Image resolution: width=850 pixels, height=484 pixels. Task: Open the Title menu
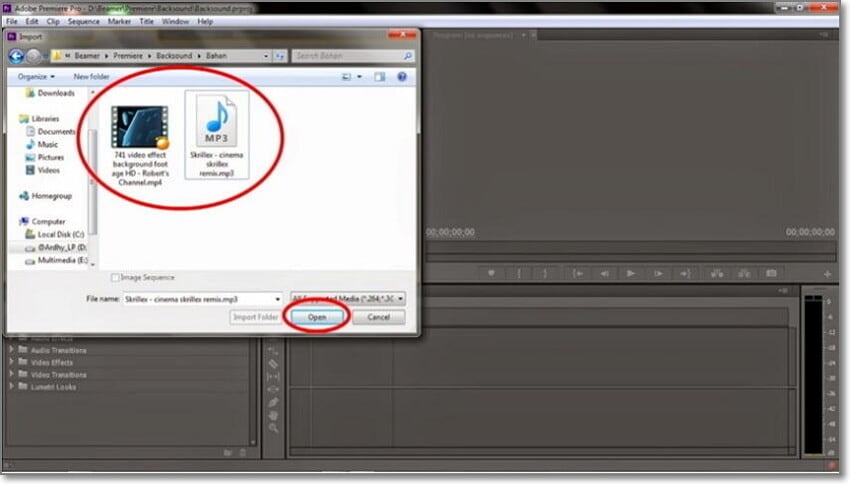point(146,21)
